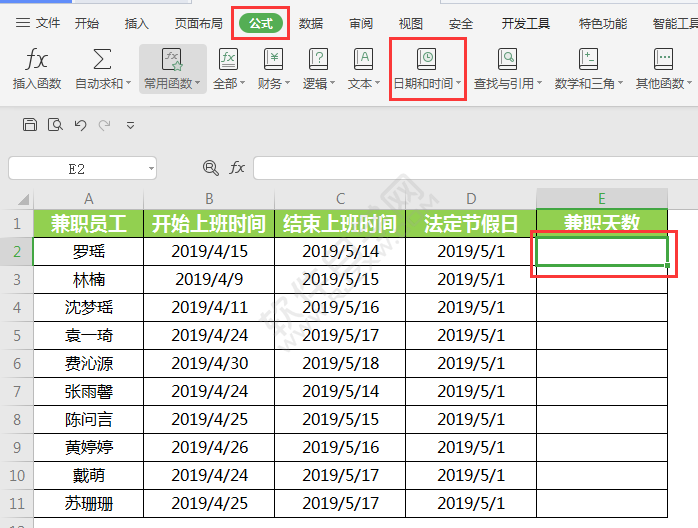Switch to the 特色功能 tab
The width and height of the screenshot is (698, 528).
tap(603, 23)
